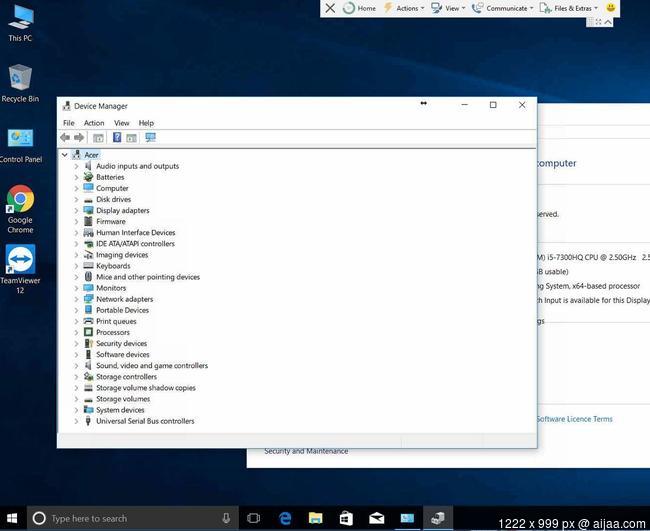The height and width of the screenshot is (531, 650).
Task: Click the Properties action pane toolbar icon
Action: pyautogui.click(x=131, y=138)
